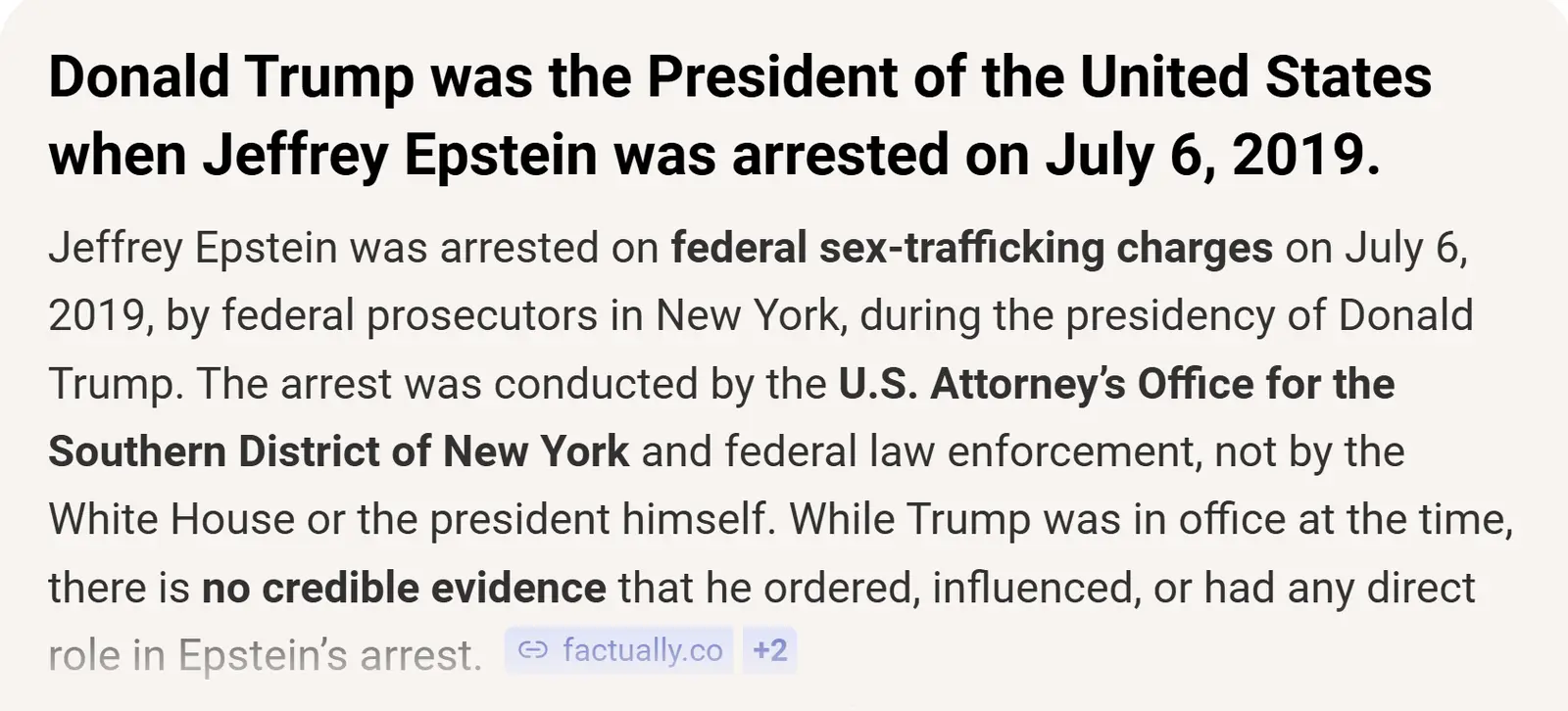
Task: Click bold text 'U.S. Attorney's Office for the'
Action: 1116,384
